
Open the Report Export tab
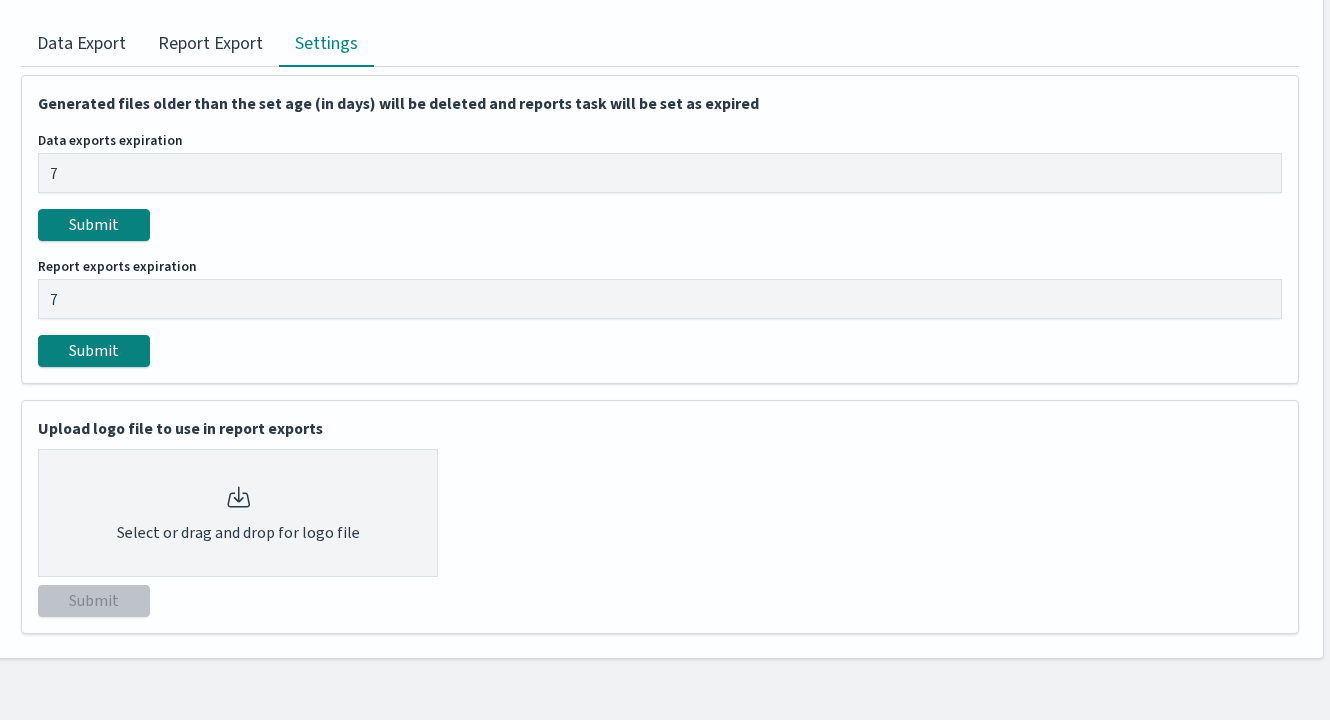pos(210,43)
